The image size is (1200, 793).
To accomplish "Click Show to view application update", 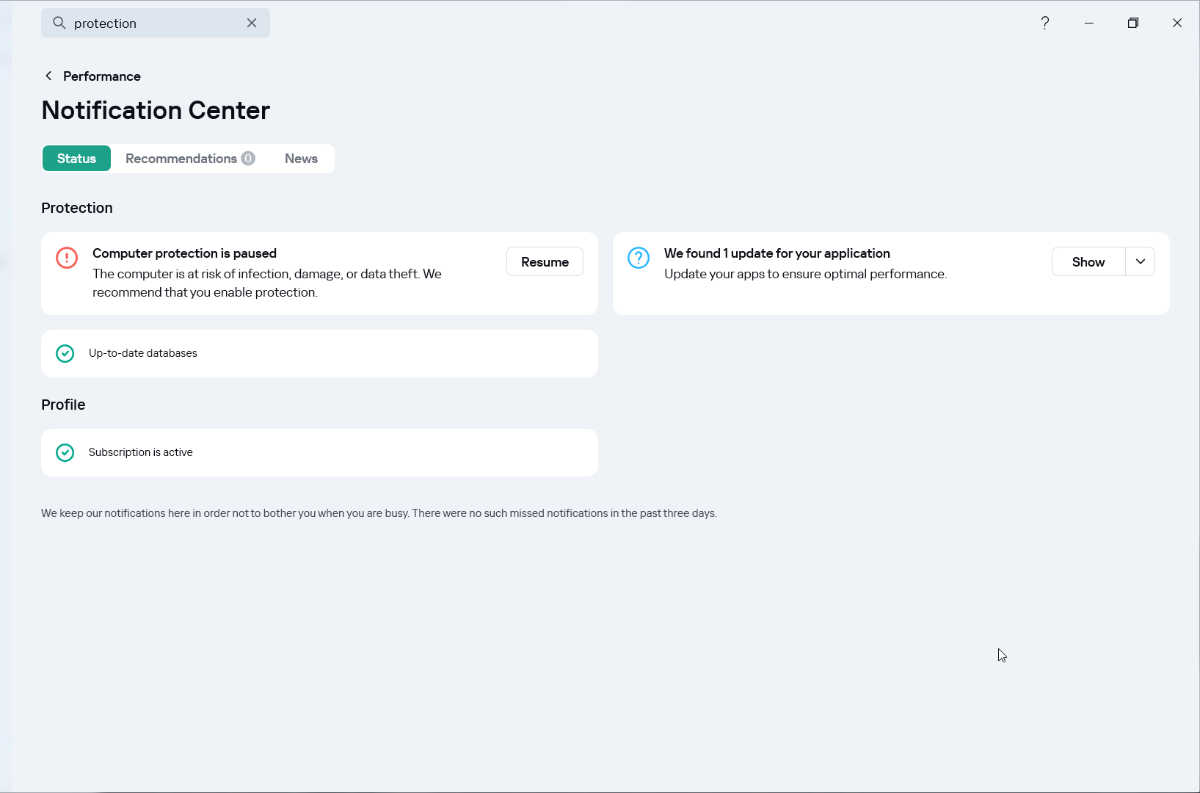I will tap(1088, 262).
